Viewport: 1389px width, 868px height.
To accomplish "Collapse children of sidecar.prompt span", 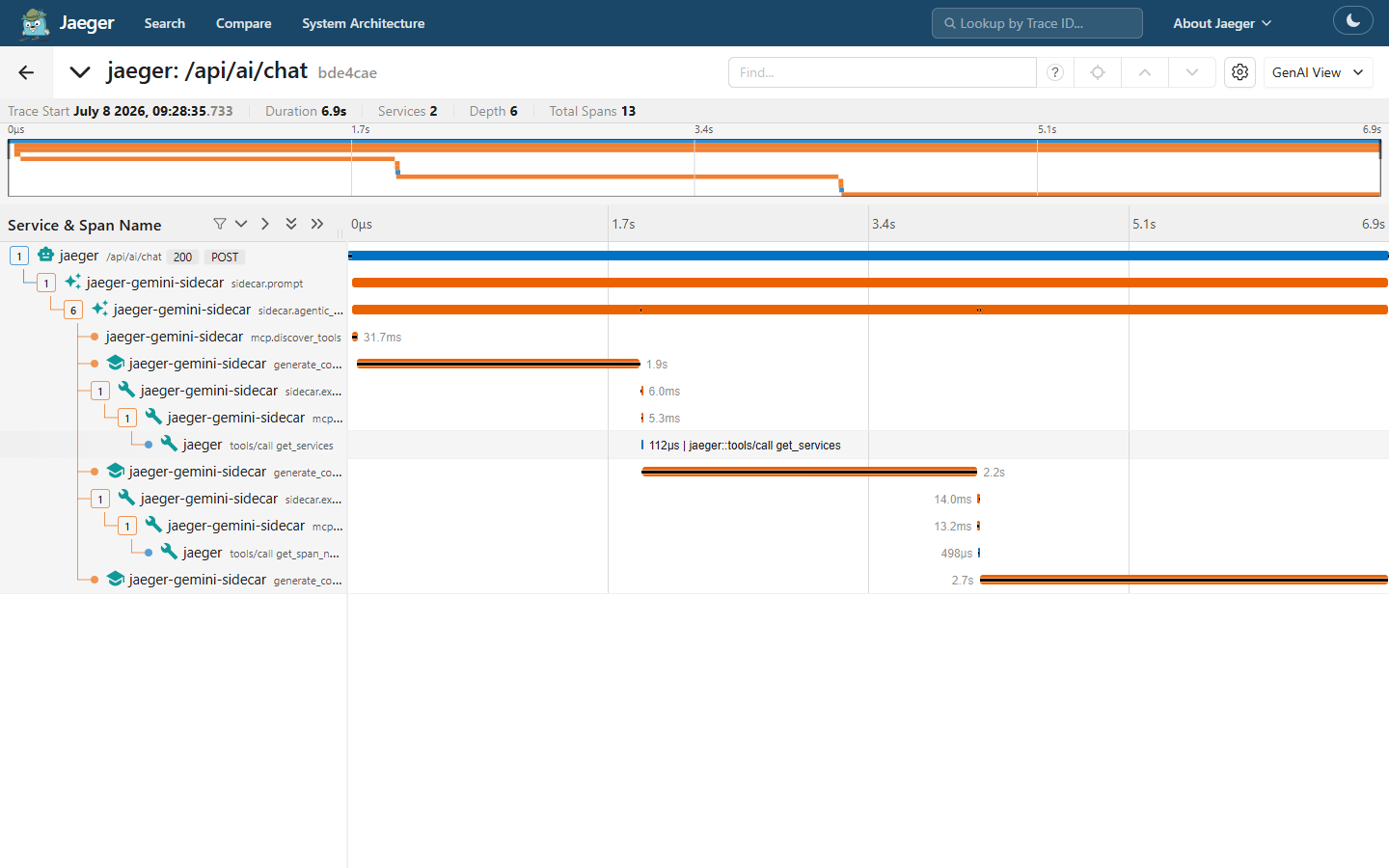I will (46, 283).
